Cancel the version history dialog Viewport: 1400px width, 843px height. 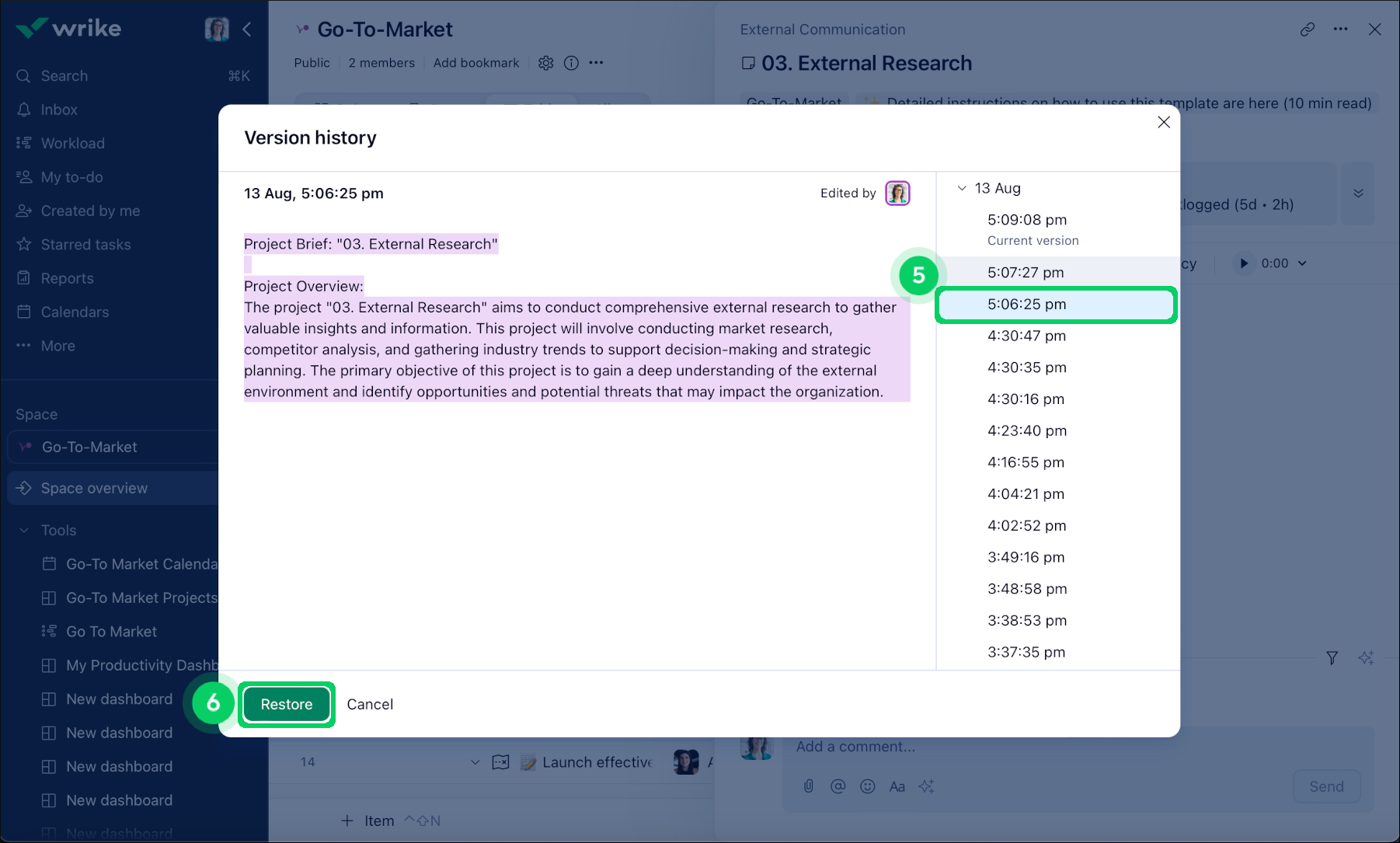pyautogui.click(x=370, y=704)
